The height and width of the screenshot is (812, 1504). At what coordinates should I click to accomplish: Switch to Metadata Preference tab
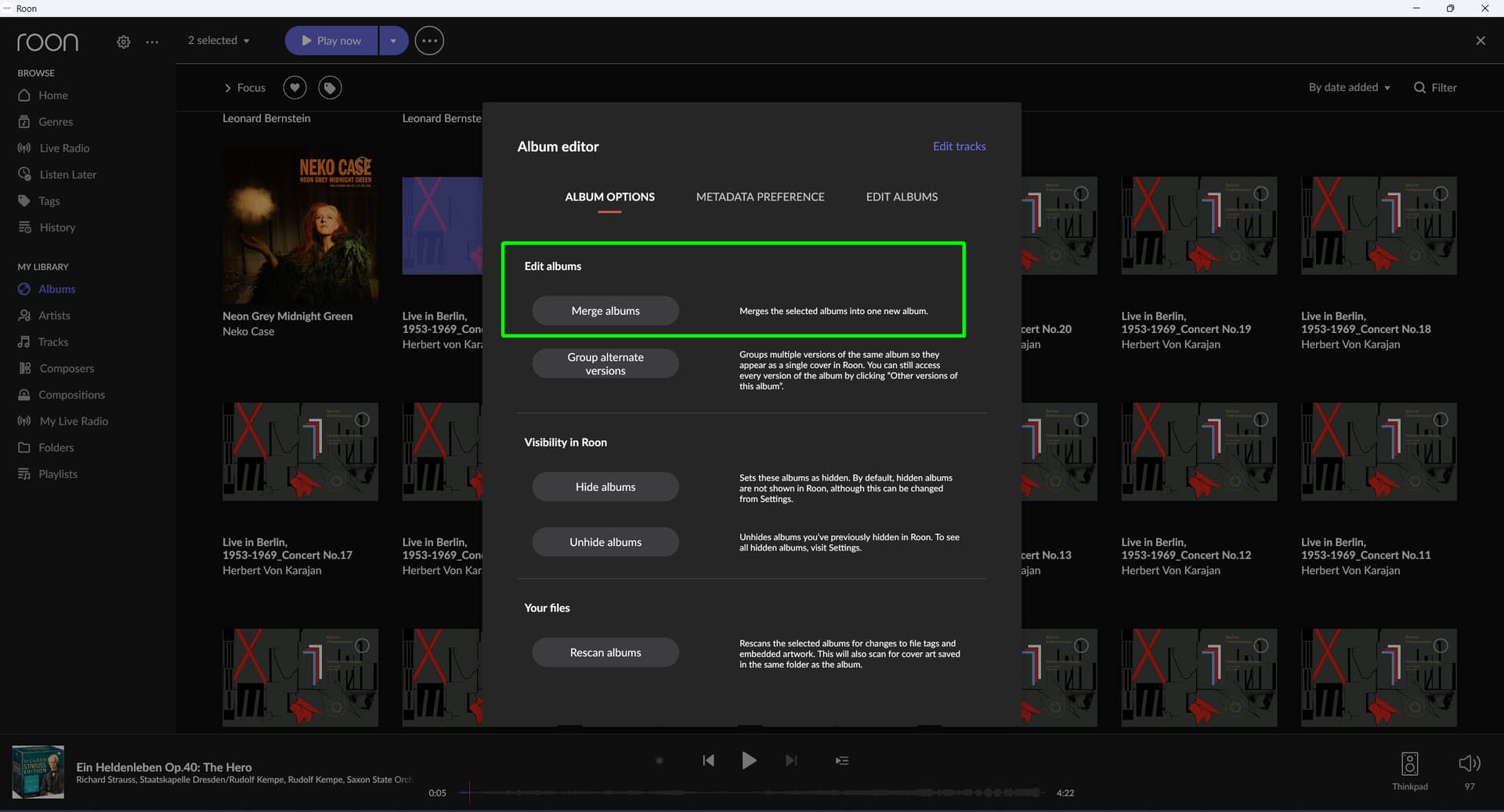coord(760,197)
